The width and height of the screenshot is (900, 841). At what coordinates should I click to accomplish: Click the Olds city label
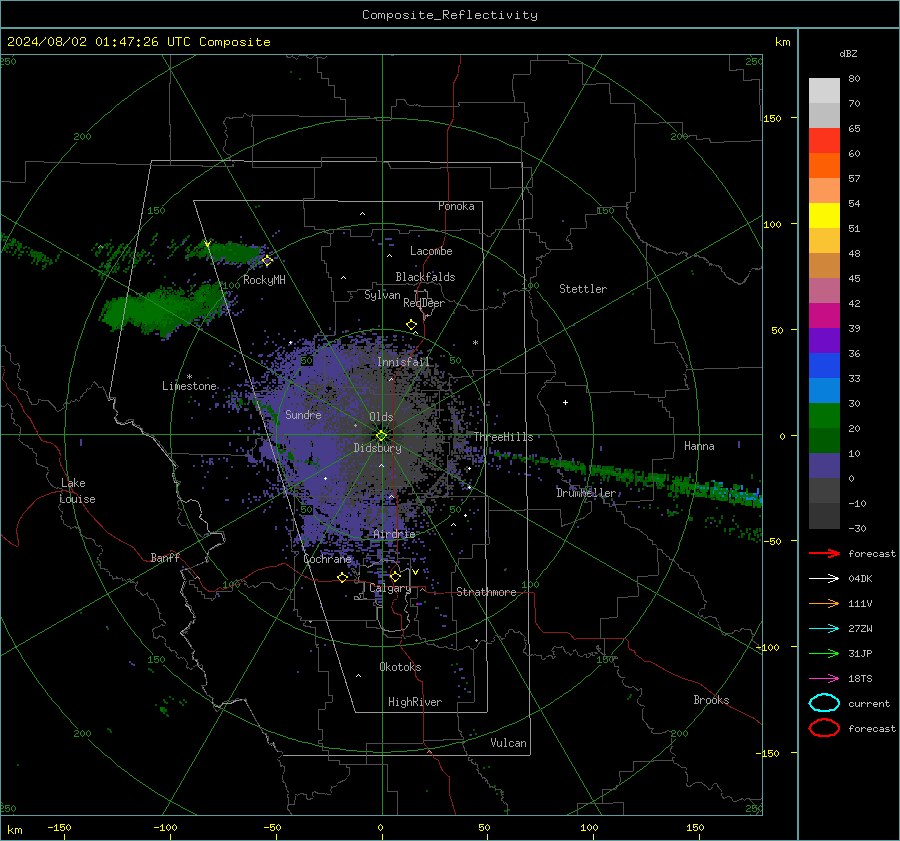tap(381, 417)
